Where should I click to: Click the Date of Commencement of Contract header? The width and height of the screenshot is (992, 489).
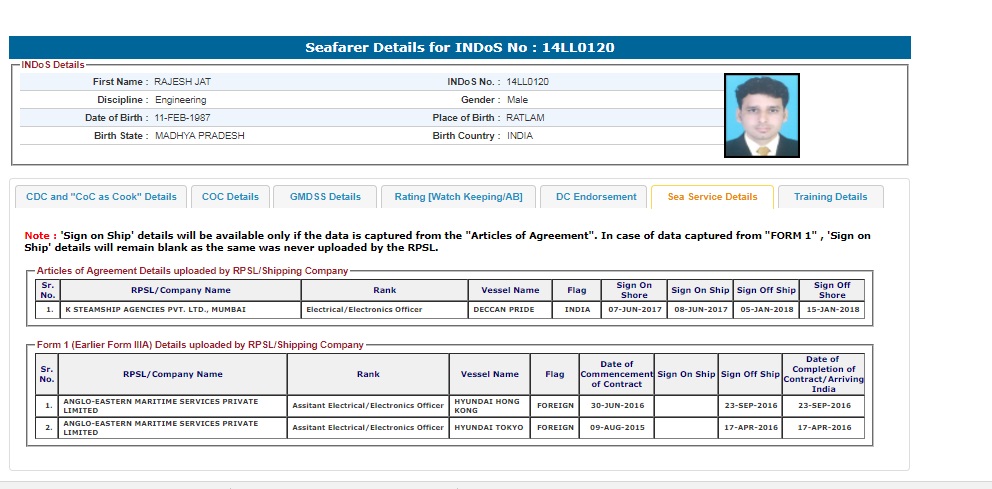pos(616,374)
